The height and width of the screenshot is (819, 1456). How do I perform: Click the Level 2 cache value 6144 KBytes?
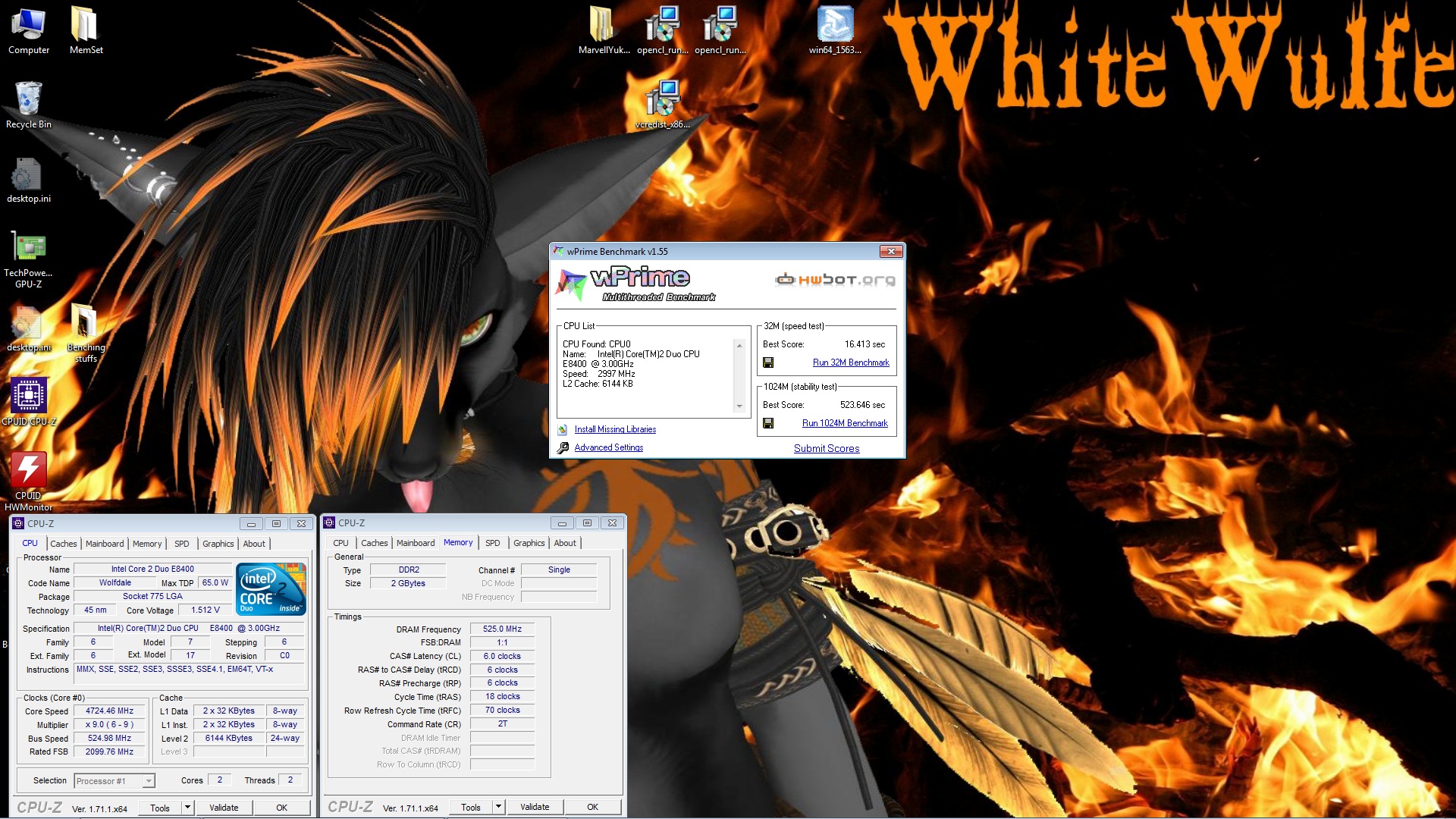pyautogui.click(x=229, y=739)
